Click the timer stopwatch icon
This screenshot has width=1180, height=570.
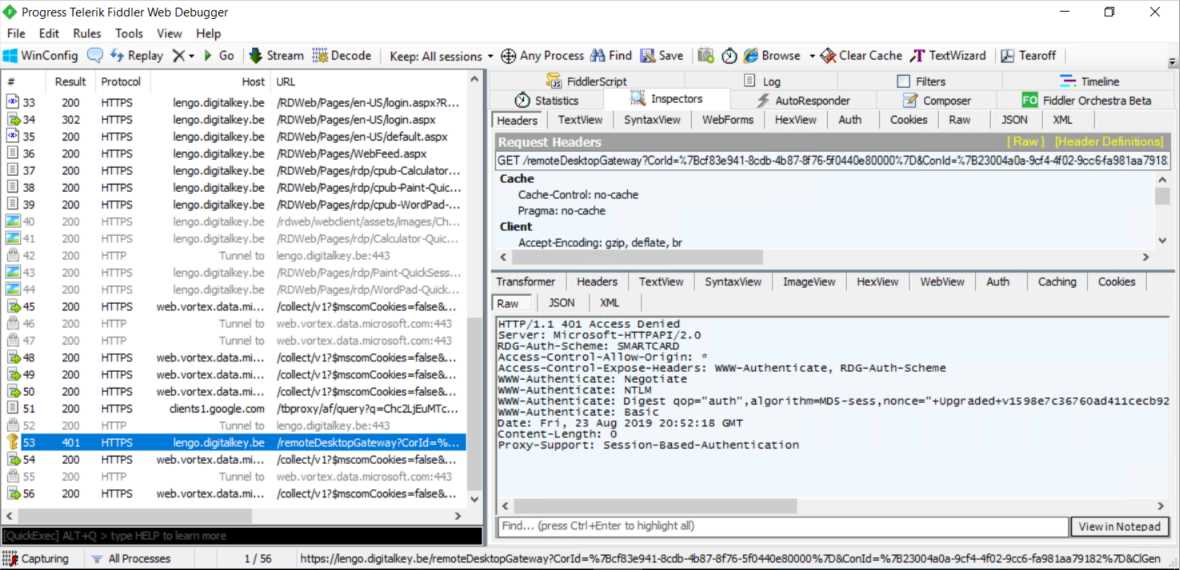pyautogui.click(x=729, y=56)
